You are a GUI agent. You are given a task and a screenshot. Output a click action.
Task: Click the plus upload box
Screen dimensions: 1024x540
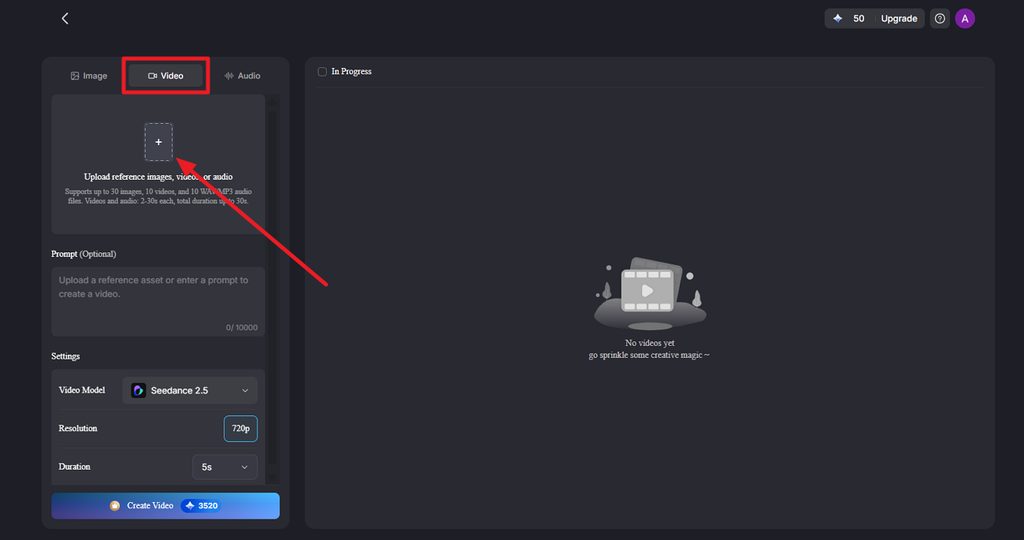159,142
